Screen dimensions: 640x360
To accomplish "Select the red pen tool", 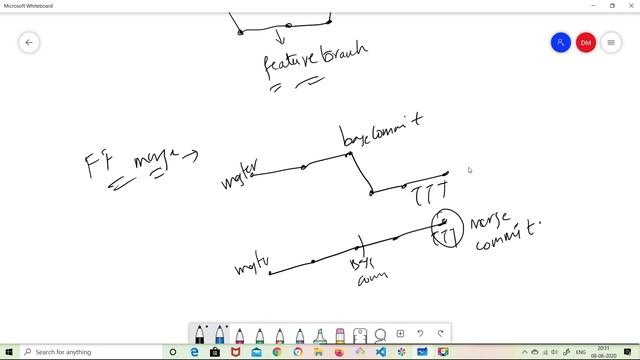I will (x=280, y=336).
